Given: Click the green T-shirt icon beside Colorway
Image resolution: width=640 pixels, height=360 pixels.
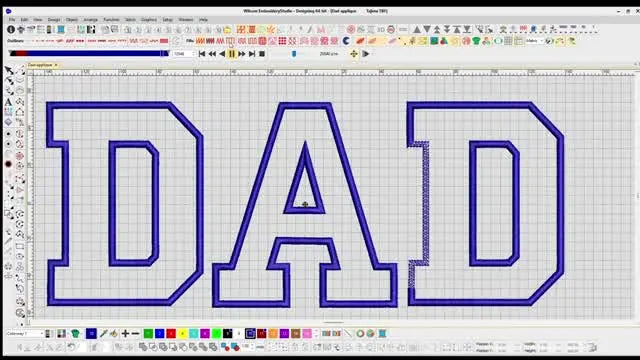Looking at the screenshot, I should coord(75,333).
